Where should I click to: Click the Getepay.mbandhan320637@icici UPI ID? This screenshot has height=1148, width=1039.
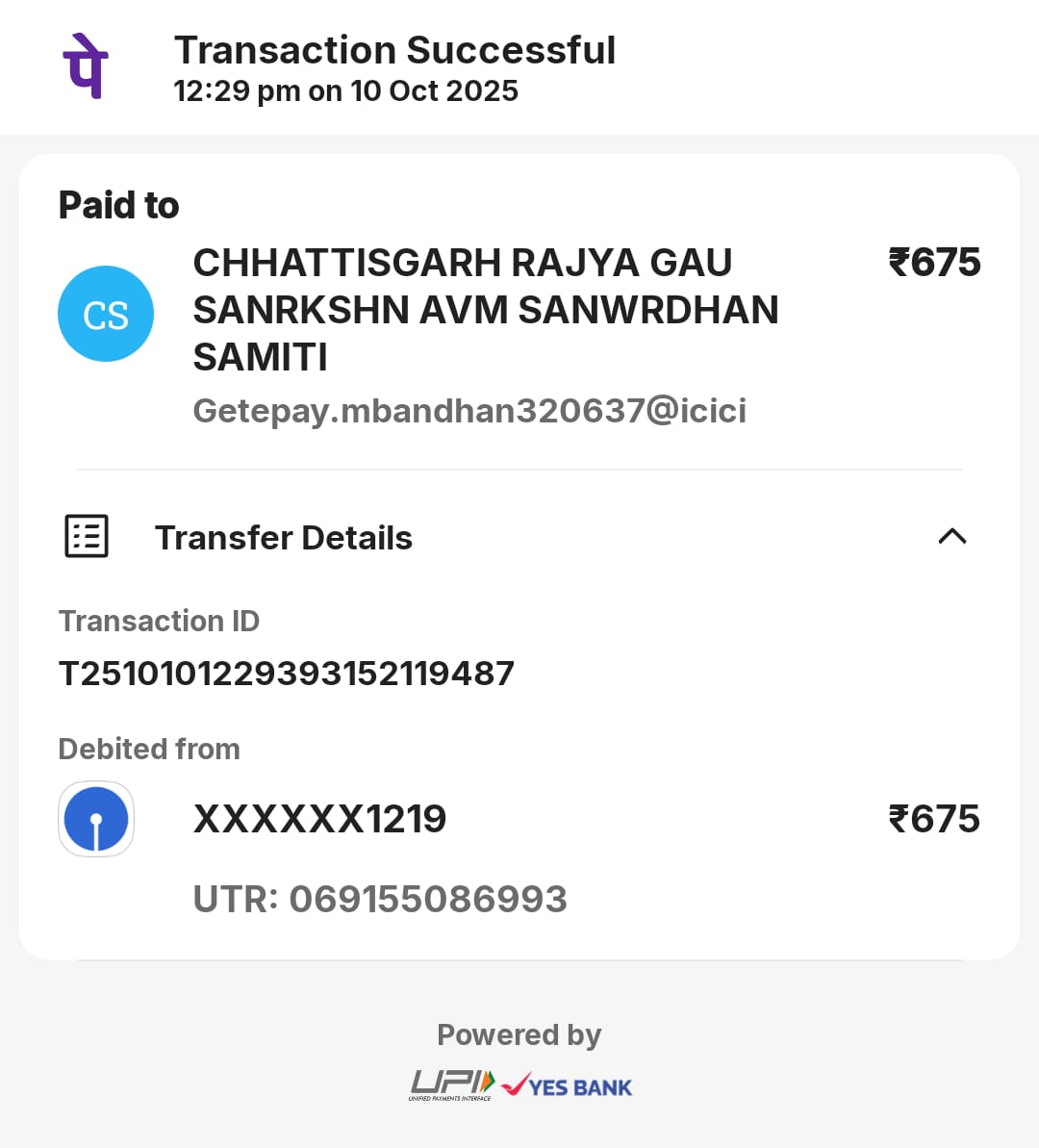(469, 411)
